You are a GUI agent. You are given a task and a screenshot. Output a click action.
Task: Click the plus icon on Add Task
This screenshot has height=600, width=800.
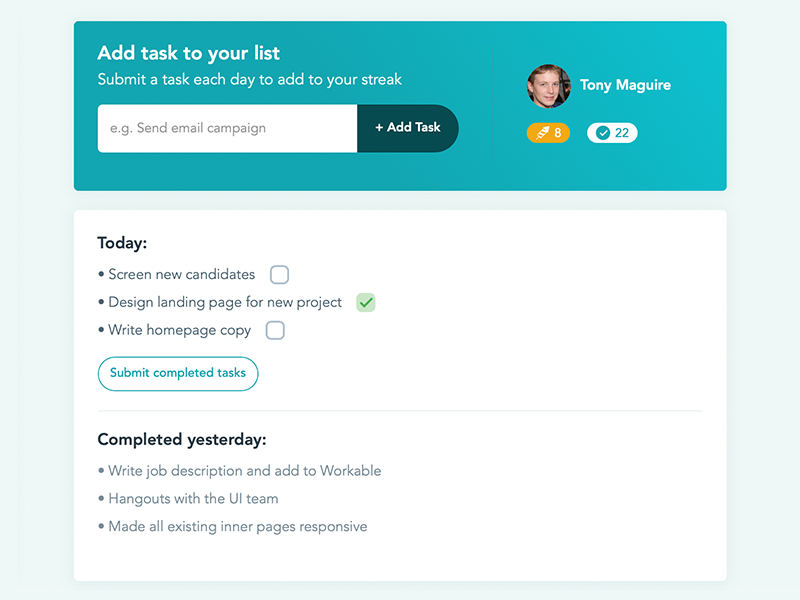tap(380, 128)
